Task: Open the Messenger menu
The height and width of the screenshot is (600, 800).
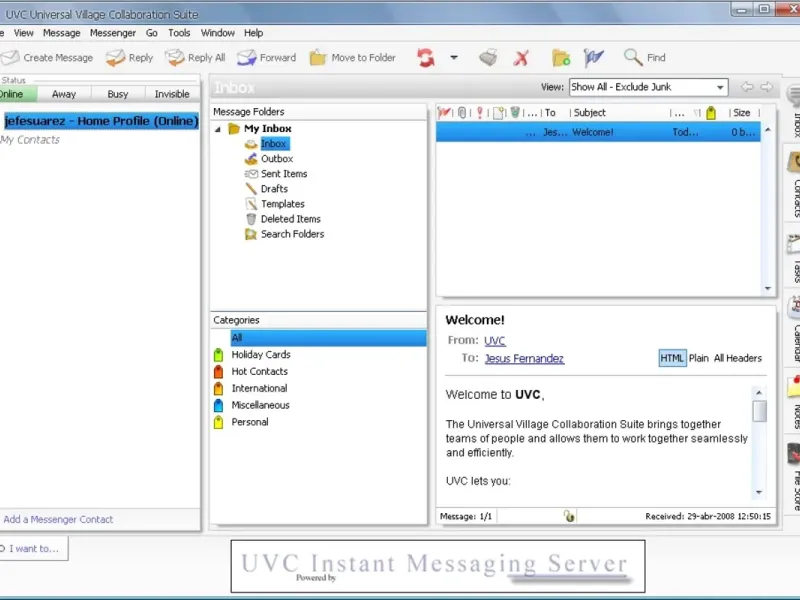Action: [x=113, y=33]
